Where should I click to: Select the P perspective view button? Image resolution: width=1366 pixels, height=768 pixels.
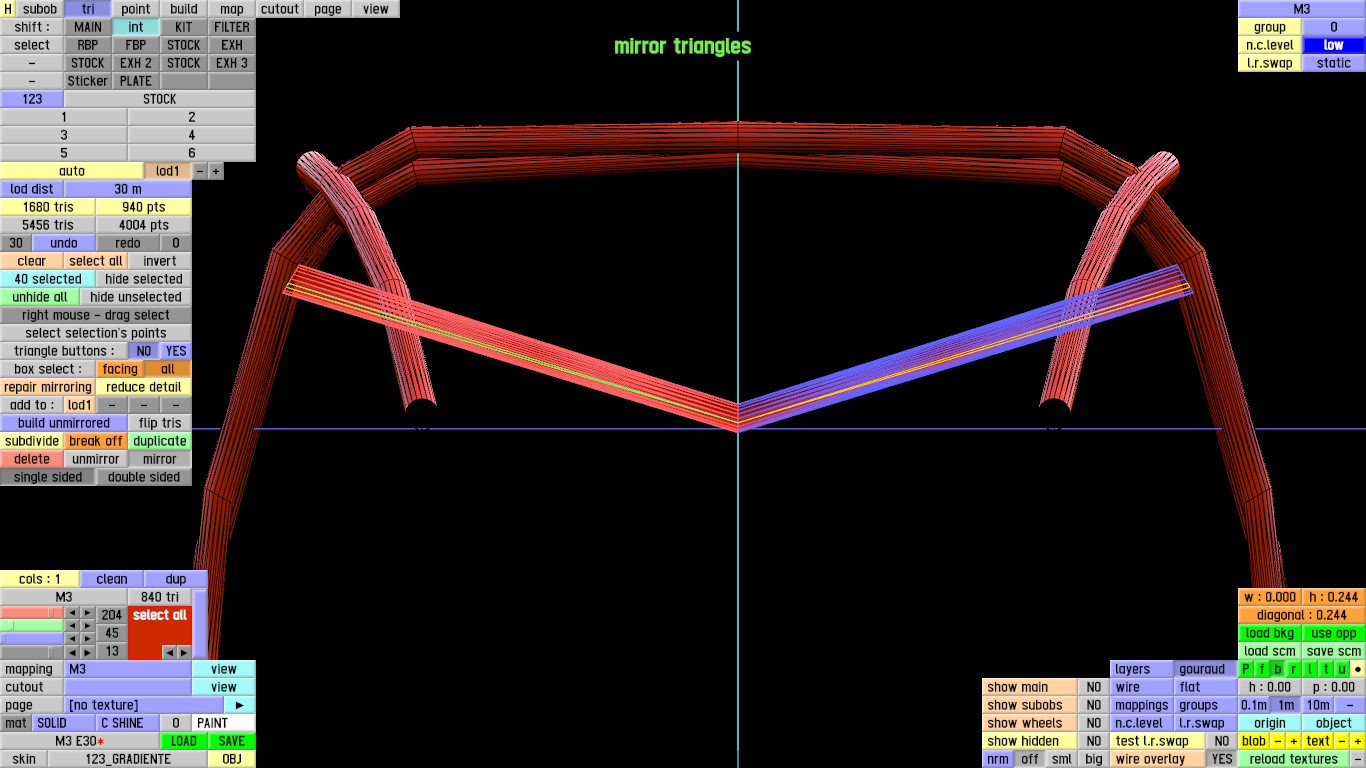click(x=1247, y=669)
